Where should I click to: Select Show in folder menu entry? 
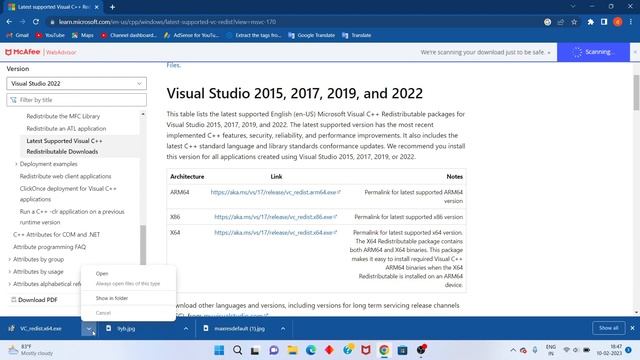(x=112, y=298)
